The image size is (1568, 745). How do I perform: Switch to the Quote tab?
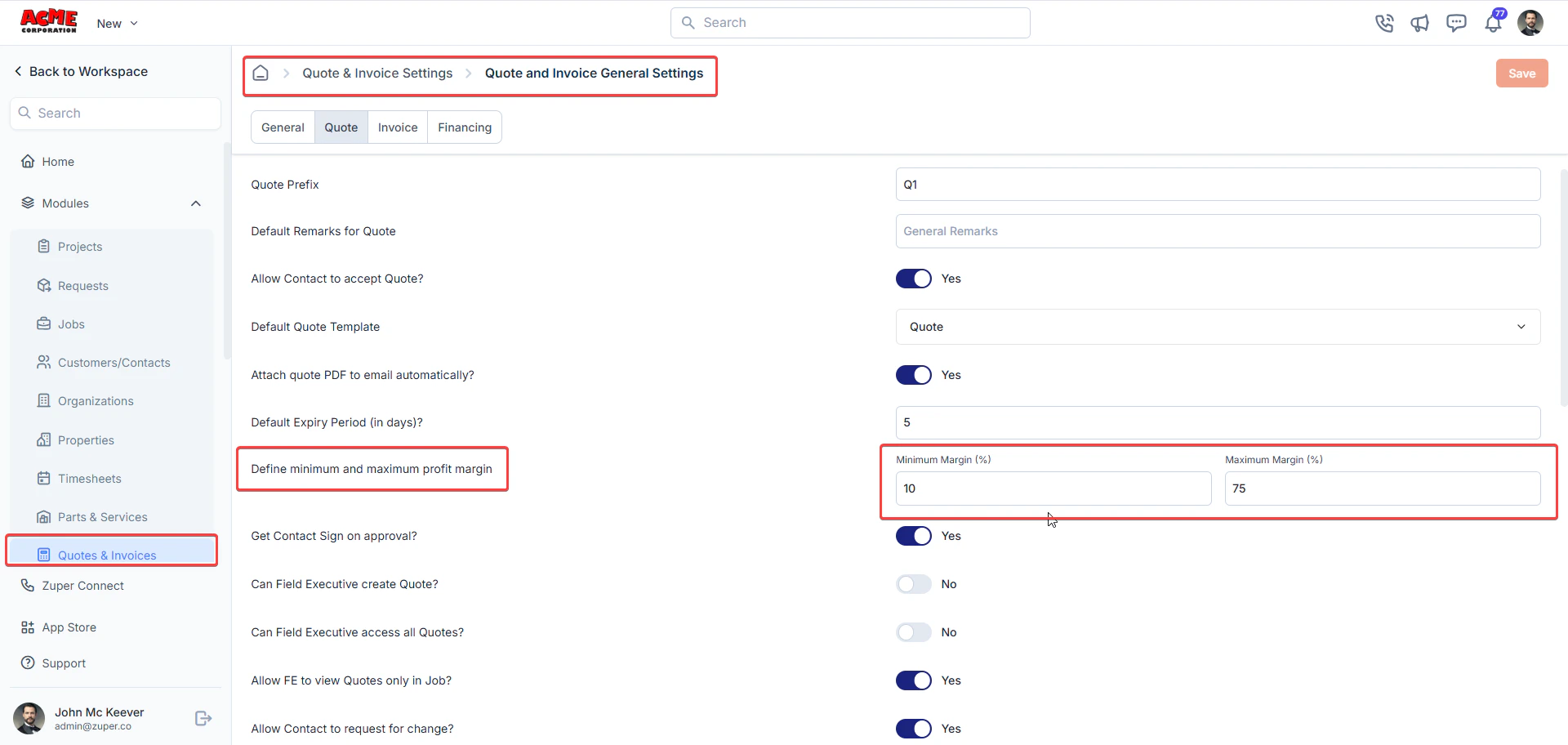[341, 127]
